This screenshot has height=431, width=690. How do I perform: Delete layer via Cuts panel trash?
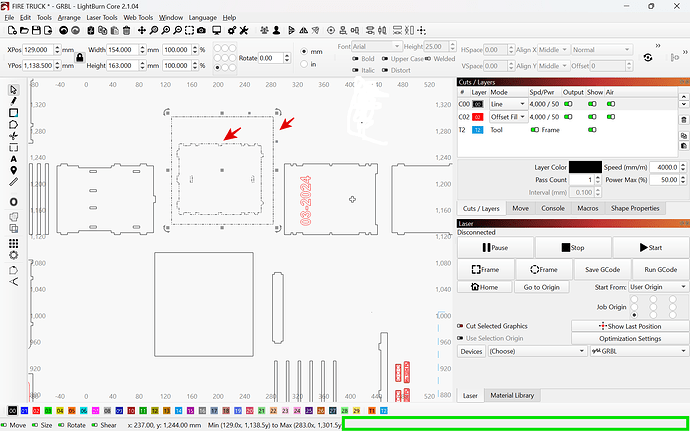(x=683, y=120)
